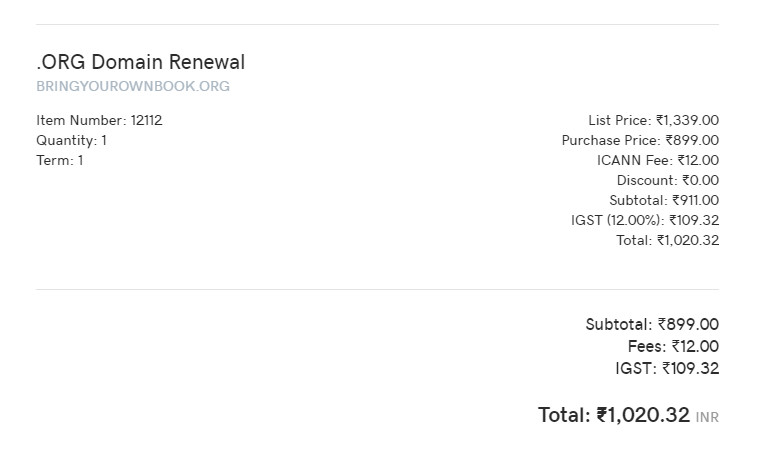Click the Purchase Price ₹899.00 line
Screen dimensions: 760x456
coord(640,141)
